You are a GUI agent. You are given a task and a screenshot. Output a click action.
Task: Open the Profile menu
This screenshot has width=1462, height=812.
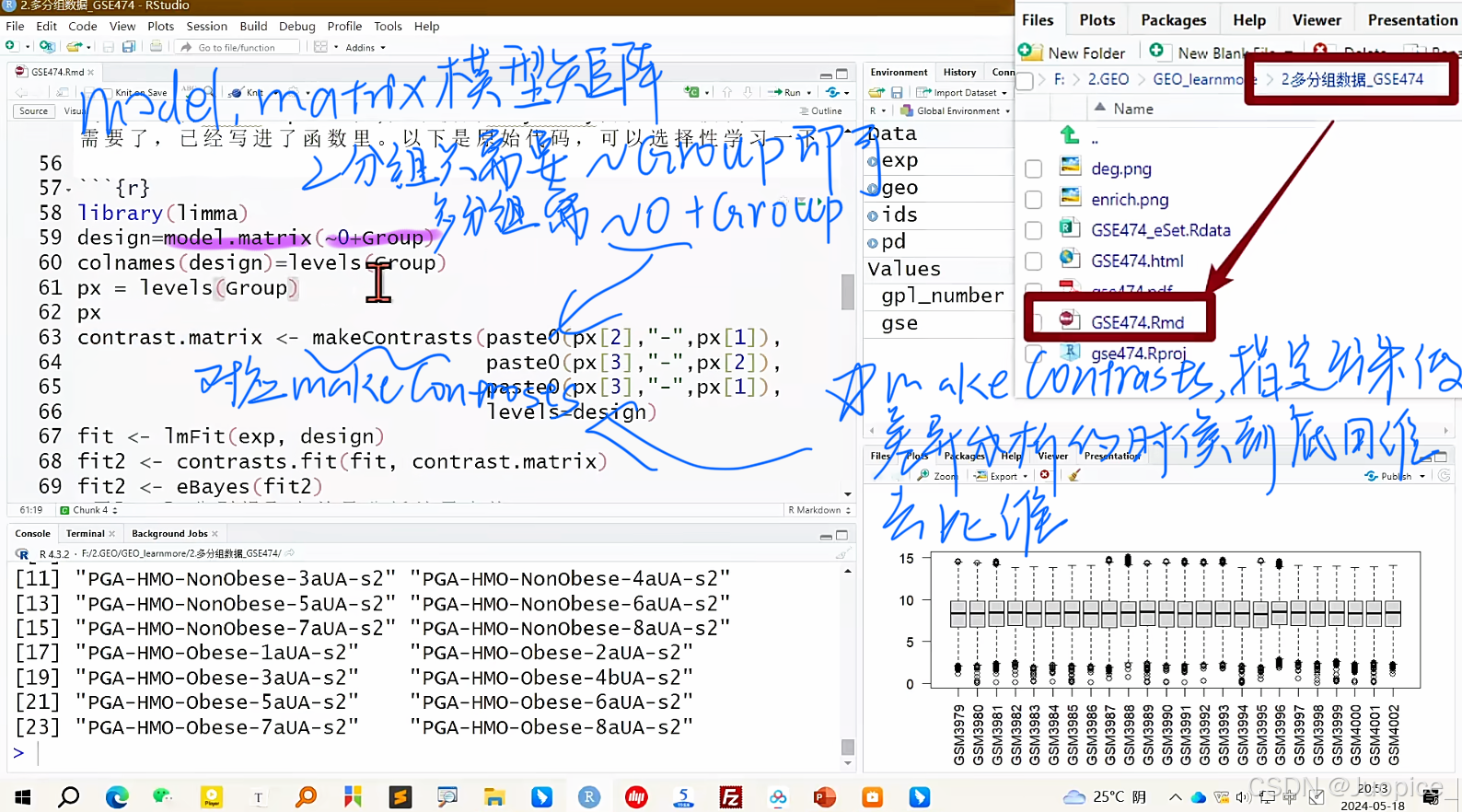point(344,26)
